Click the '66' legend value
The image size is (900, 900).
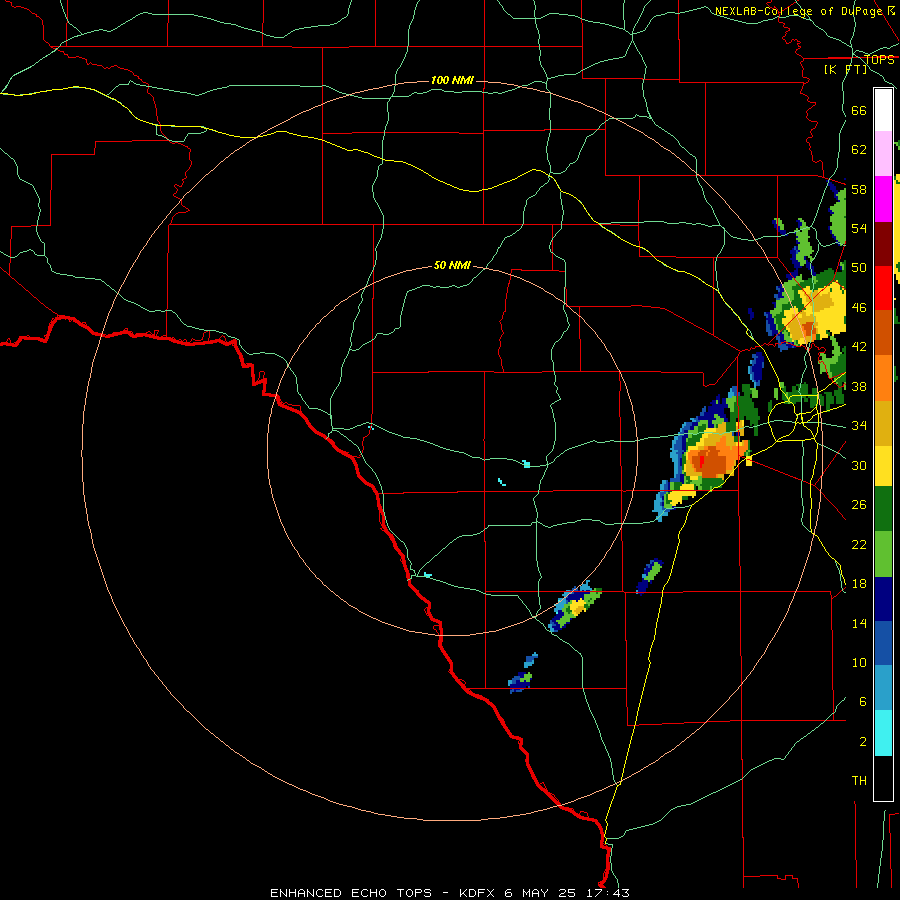click(859, 111)
